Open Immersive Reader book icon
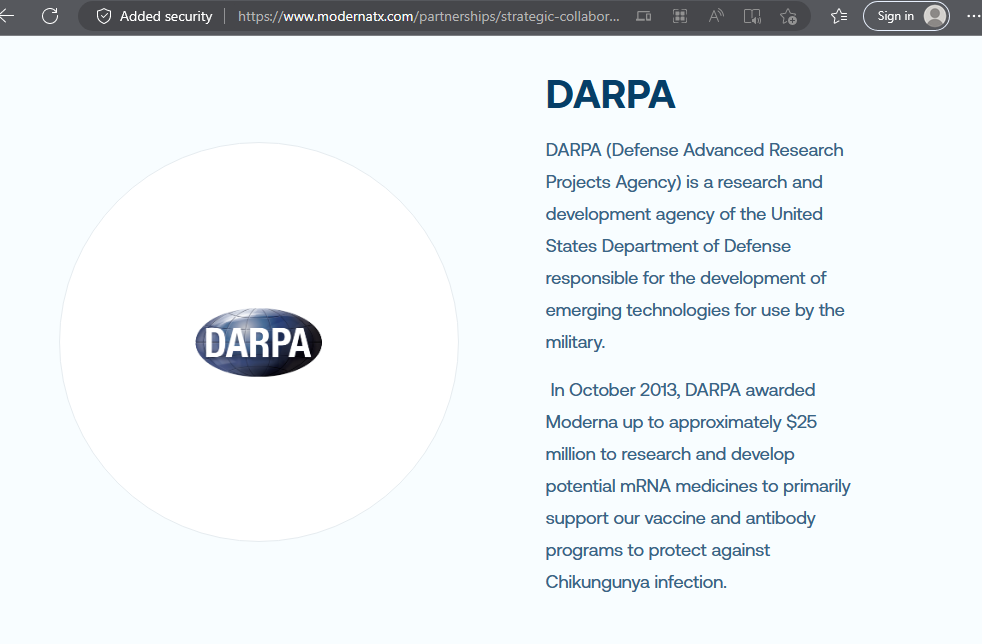This screenshot has height=644, width=982. pyautogui.click(x=752, y=16)
